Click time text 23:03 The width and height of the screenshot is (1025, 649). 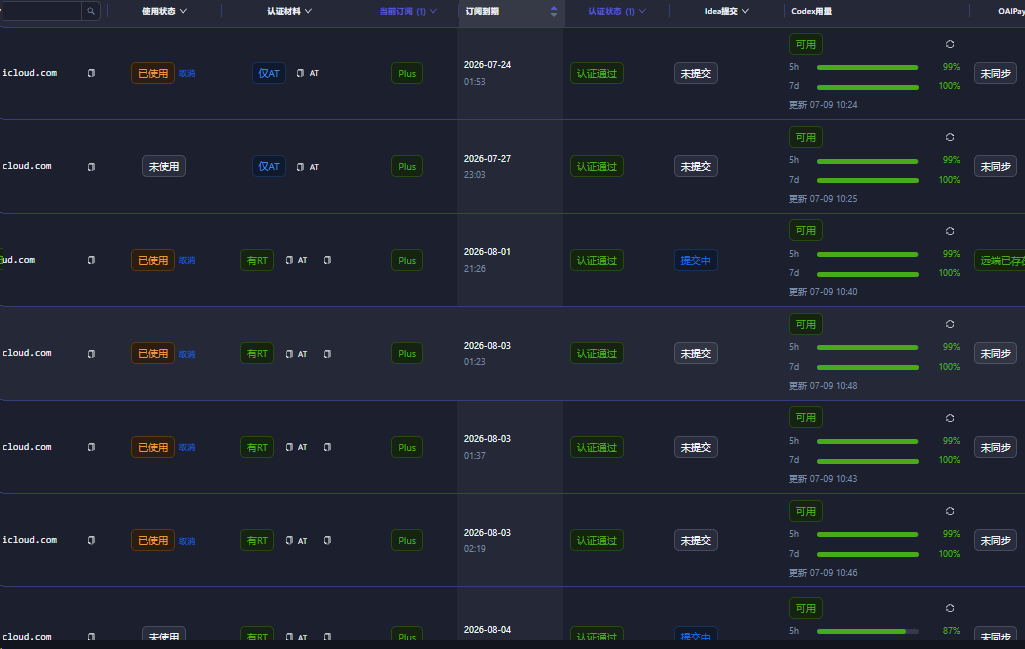pos(475,175)
